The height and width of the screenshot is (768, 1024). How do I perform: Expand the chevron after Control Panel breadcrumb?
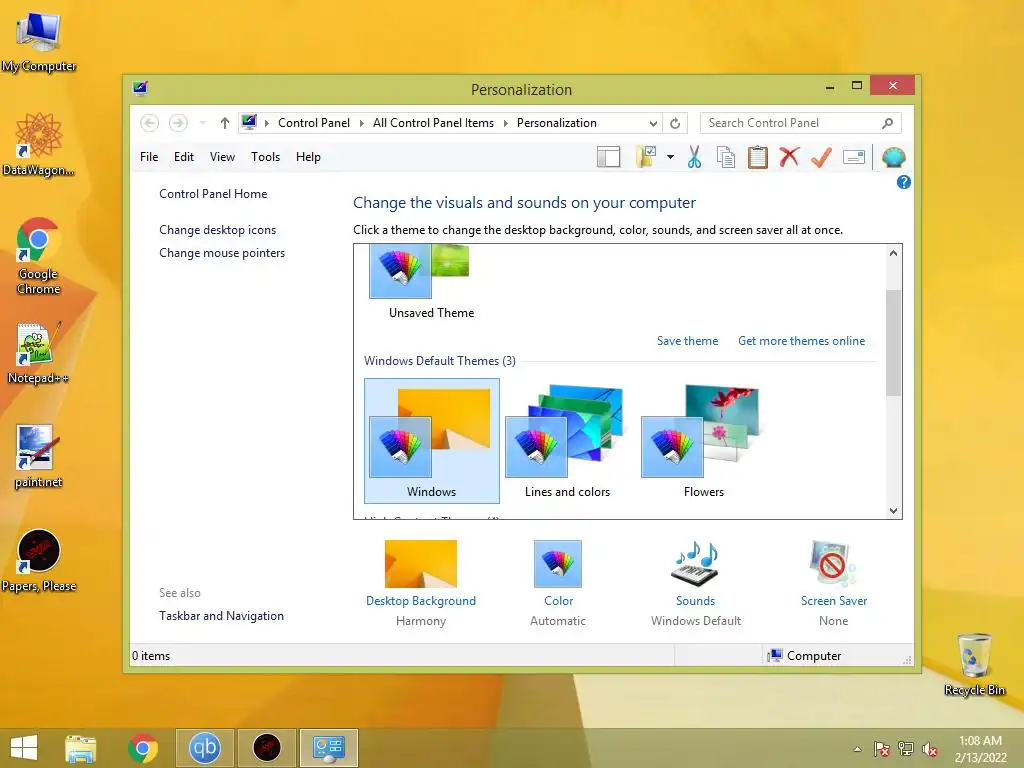click(361, 123)
